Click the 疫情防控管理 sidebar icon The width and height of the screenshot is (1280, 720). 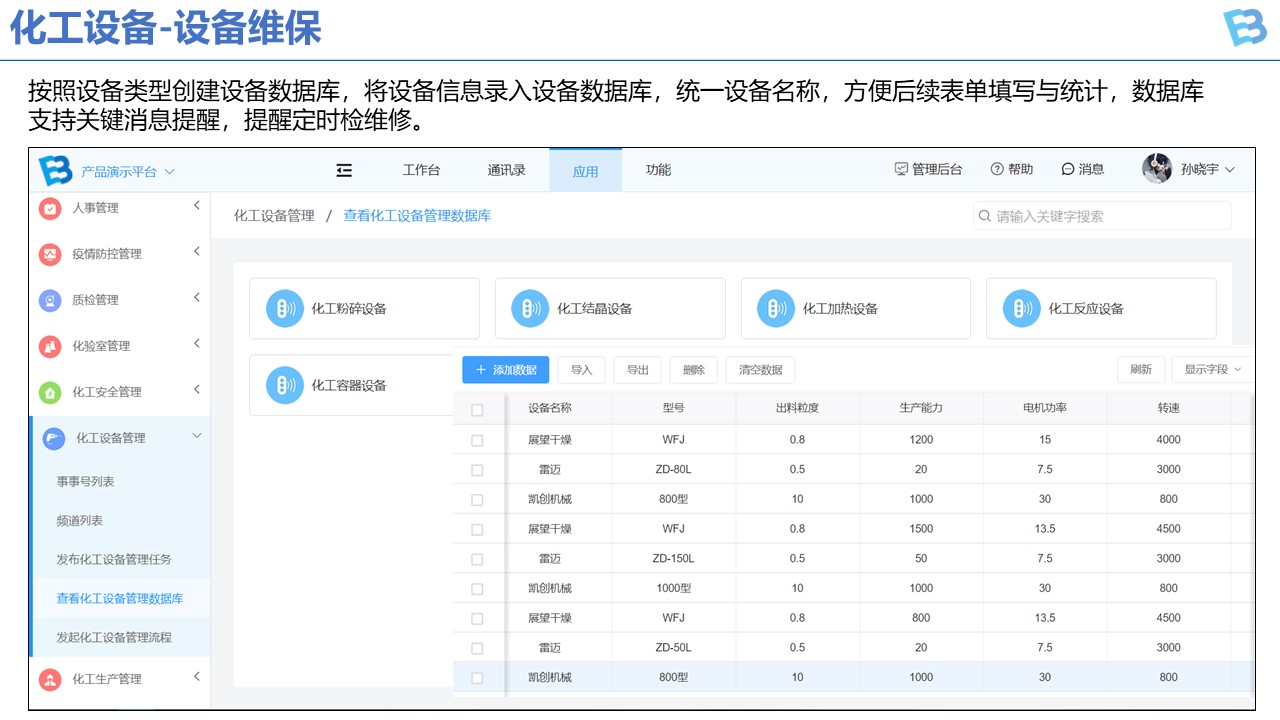(50, 254)
